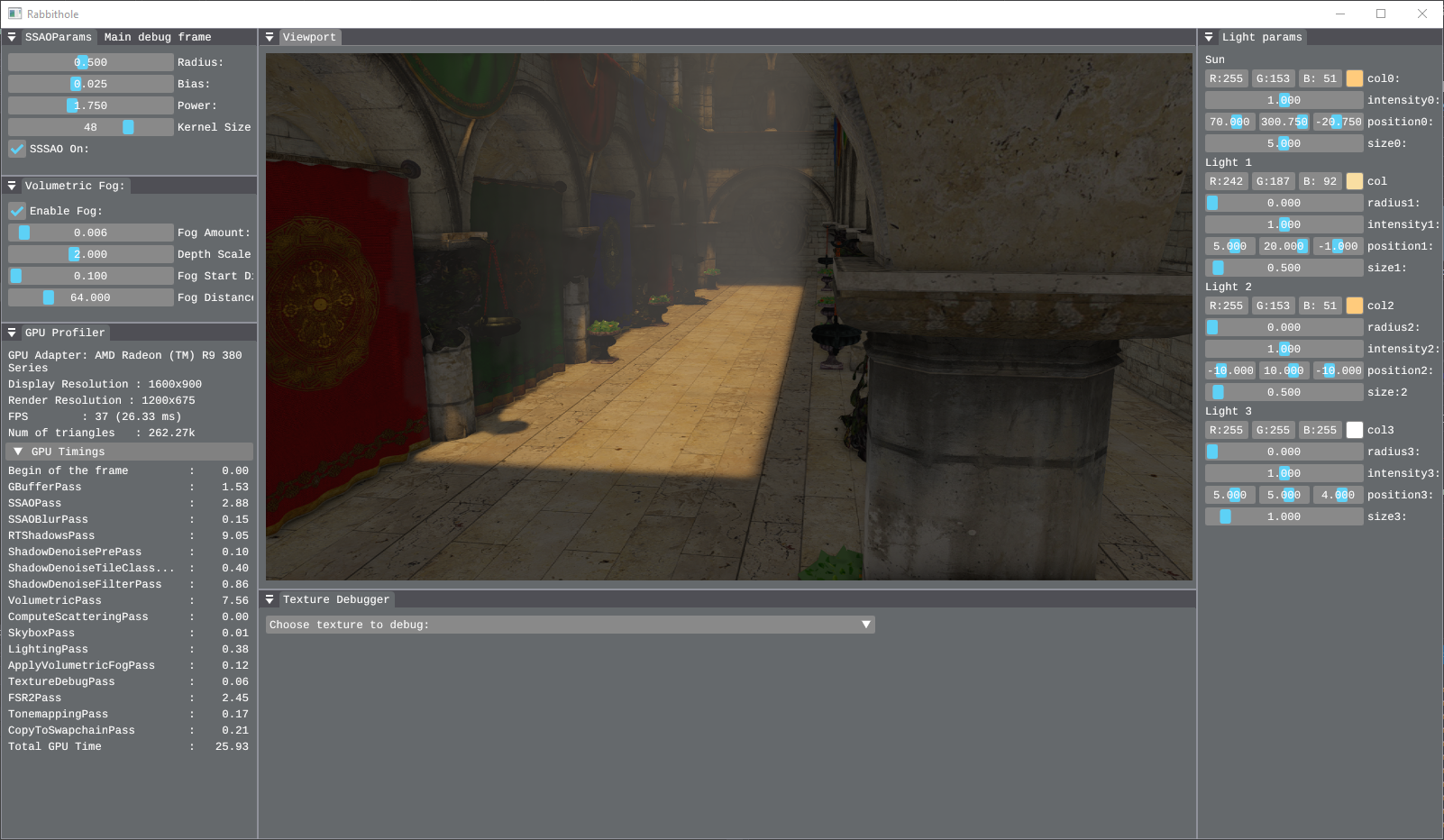Toggle the SSSAO On checkbox

pos(16,149)
